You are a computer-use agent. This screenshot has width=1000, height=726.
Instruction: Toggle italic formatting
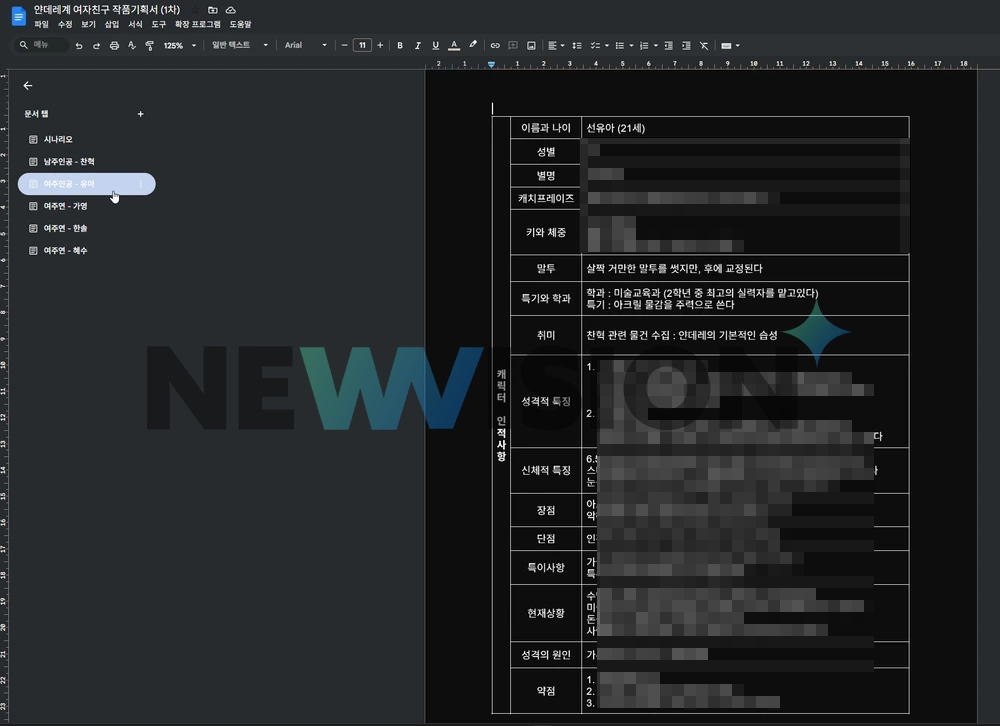tap(418, 46)
